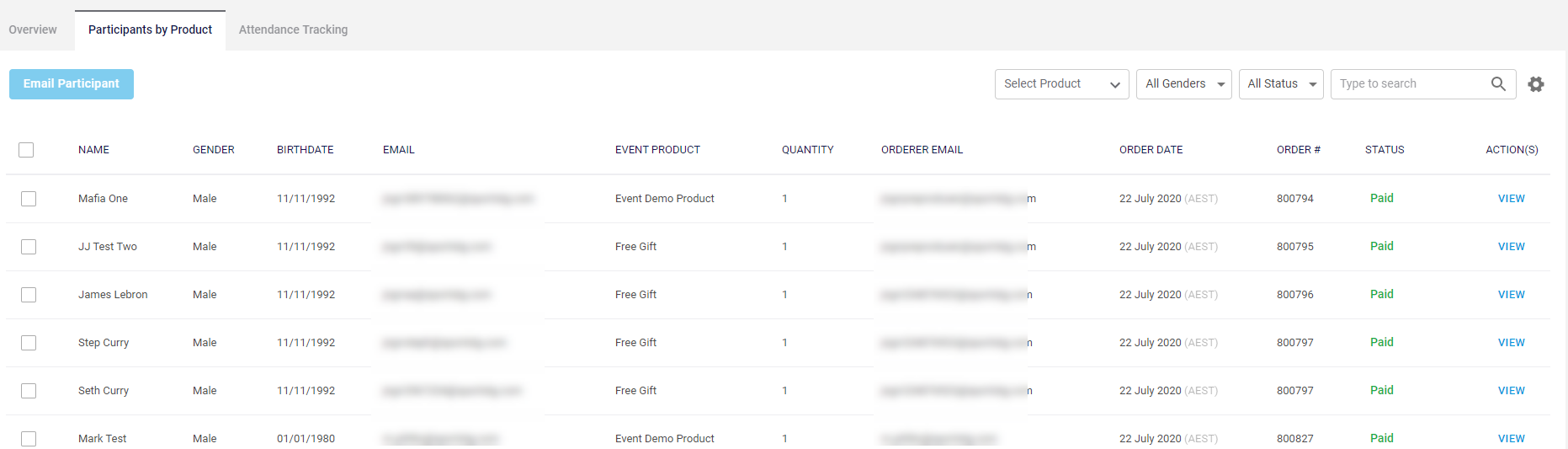Tick the checkbox for James Lebron

coord(29,295)
